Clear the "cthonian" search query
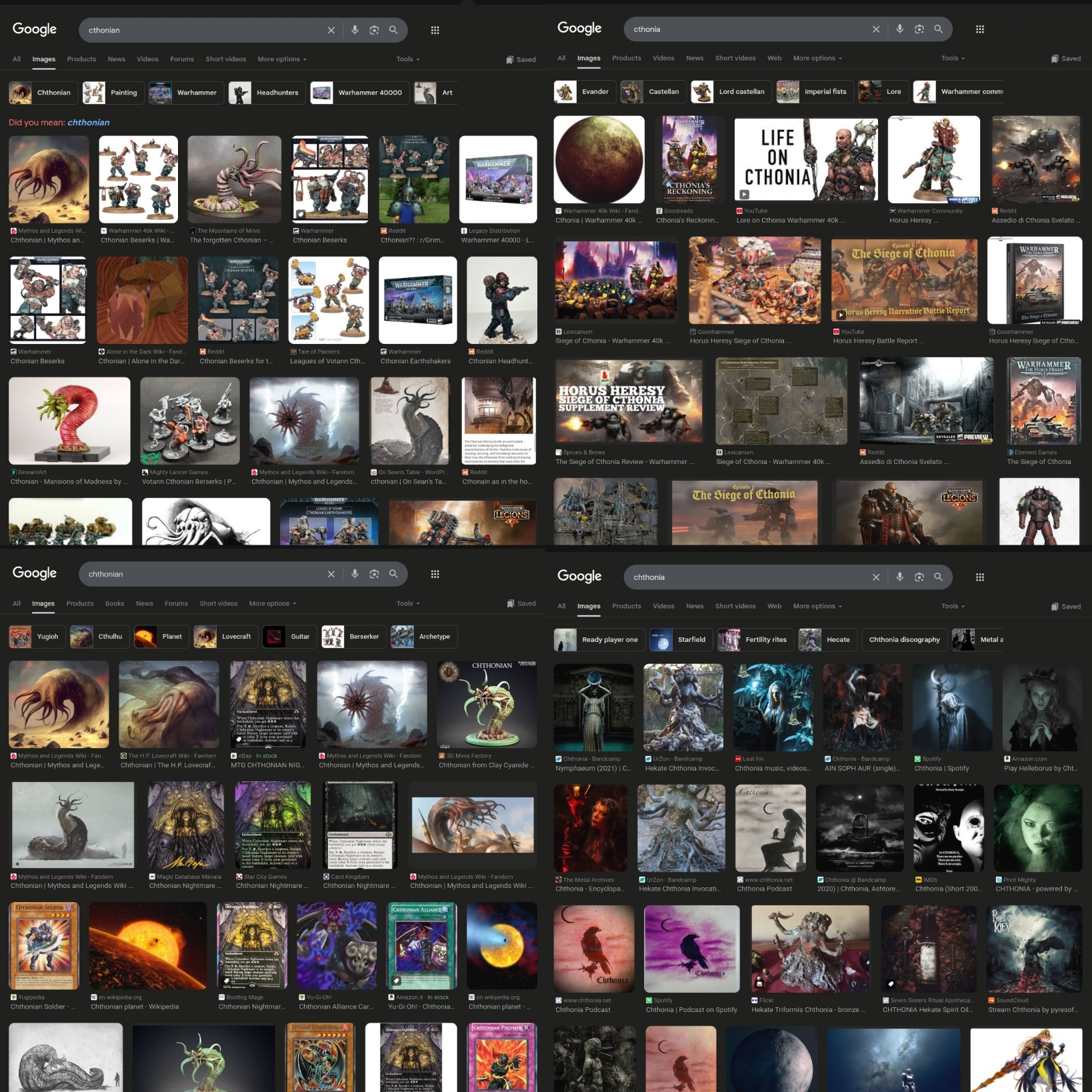Image resolution: width=1092 pixels, height=1092 pixels. 331,30
